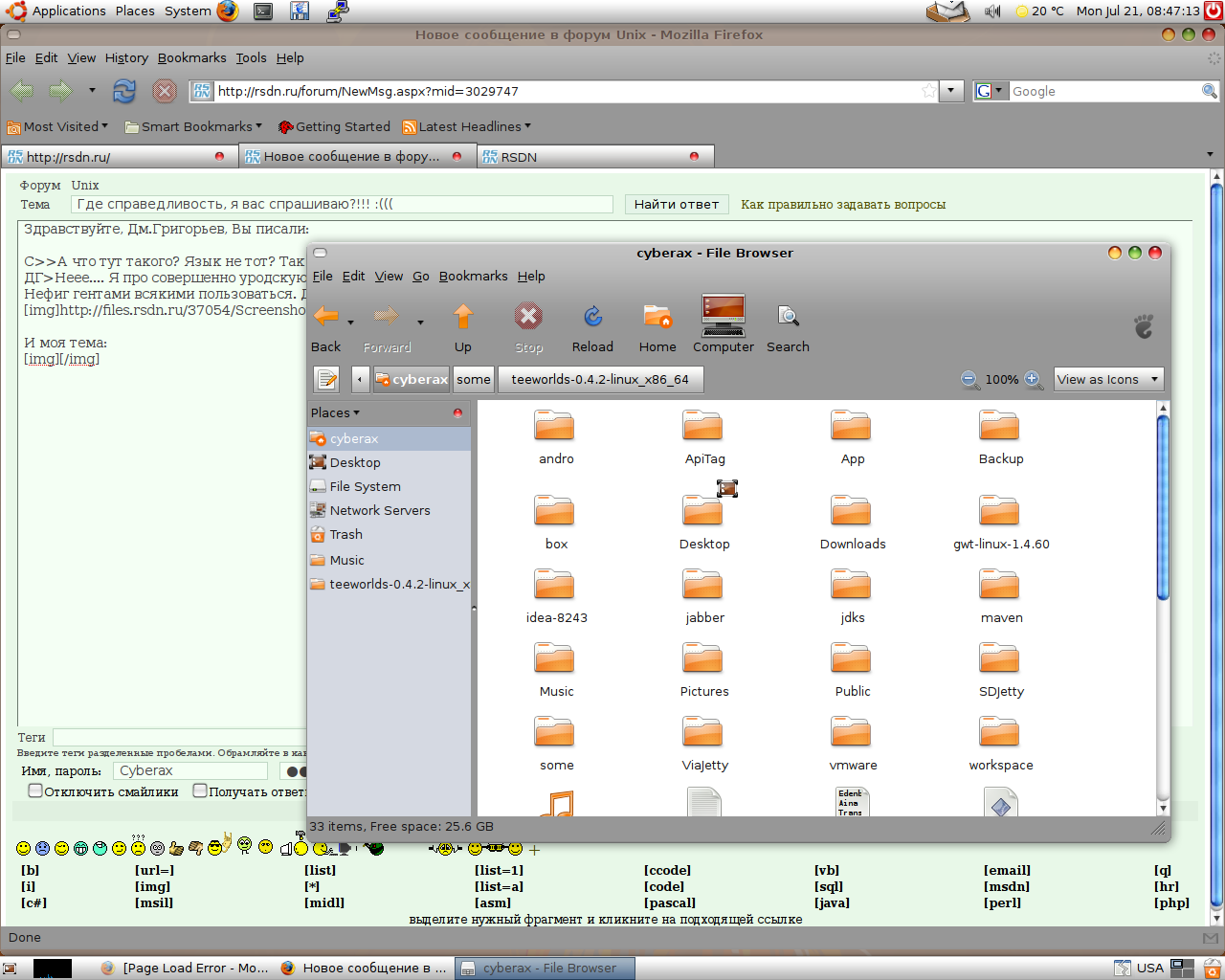This screenshot has width=1225, height=980.
Task: Click the File Browser vertical scrollbar
Action: click(1163, 507)
